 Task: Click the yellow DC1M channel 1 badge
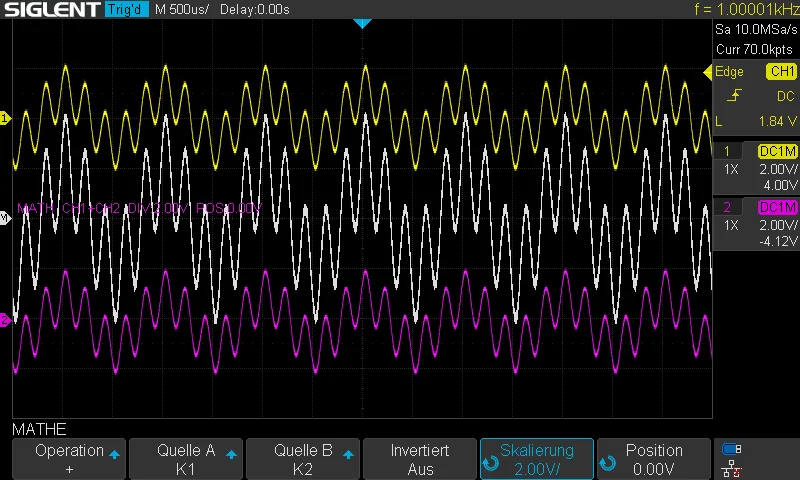click(x=777, y=151)
